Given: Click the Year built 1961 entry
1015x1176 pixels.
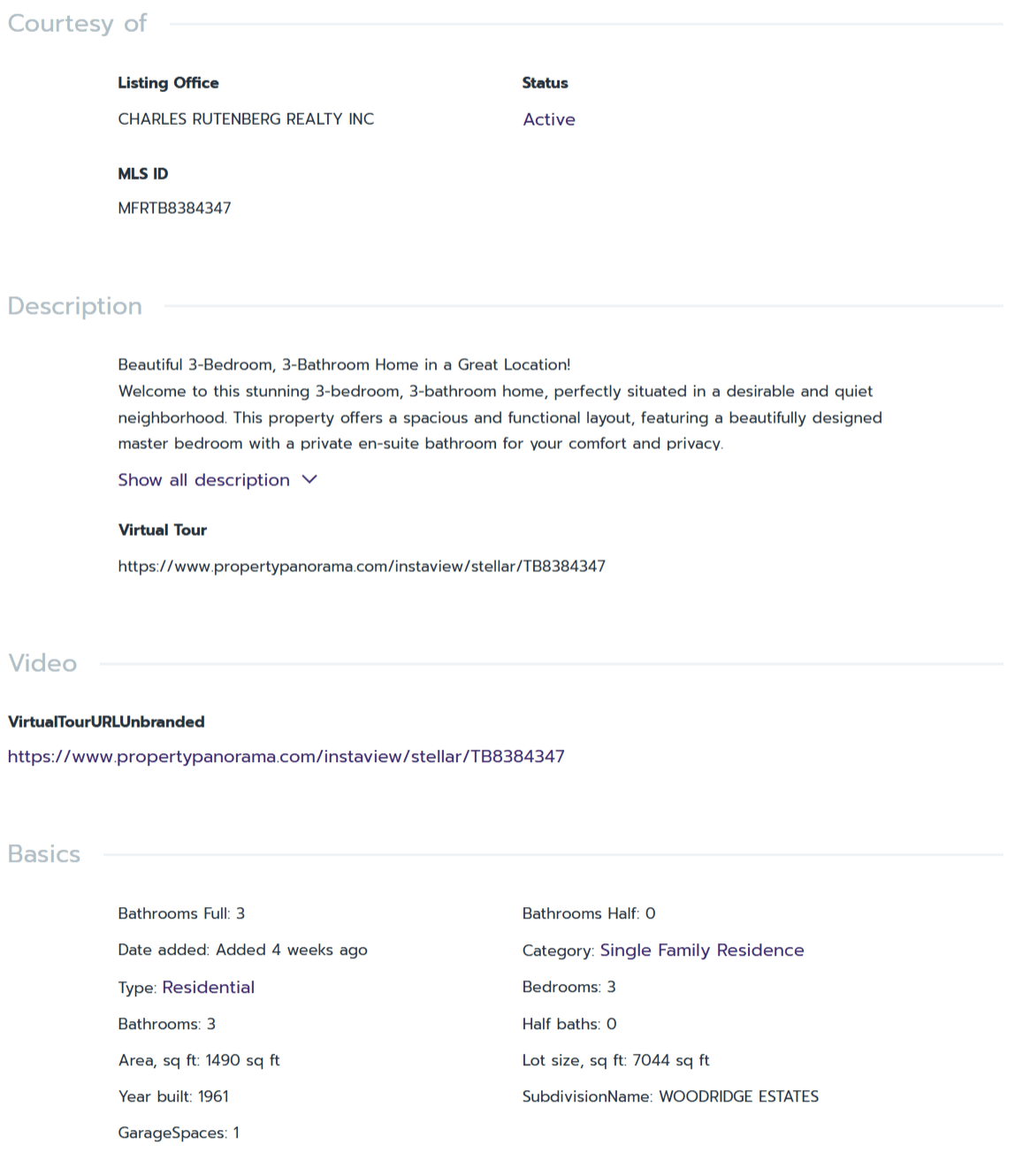Looking at the screenshot, I should 173,1096.
